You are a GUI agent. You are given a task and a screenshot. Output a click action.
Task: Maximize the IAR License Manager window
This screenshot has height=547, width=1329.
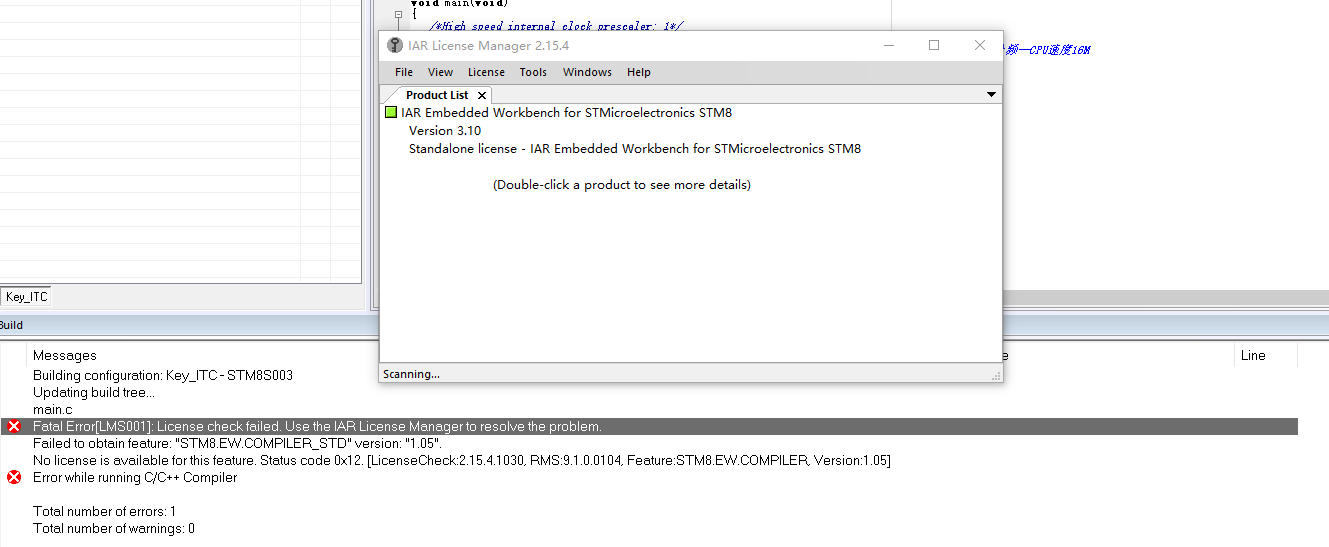tap(934, 45)
